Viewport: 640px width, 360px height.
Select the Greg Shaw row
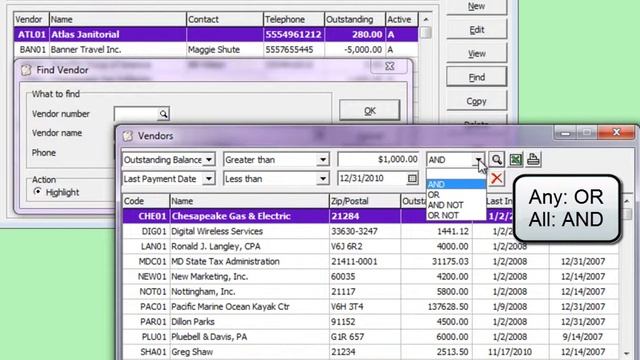(x=370, y=352)
